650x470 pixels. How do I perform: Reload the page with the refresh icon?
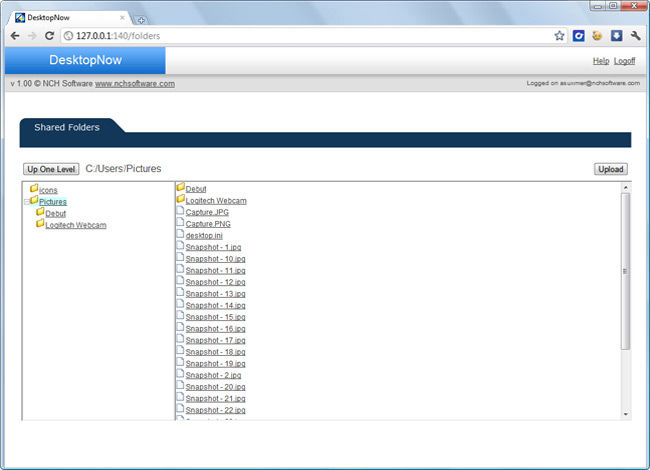pyautogui.click(x=51, y=36)
